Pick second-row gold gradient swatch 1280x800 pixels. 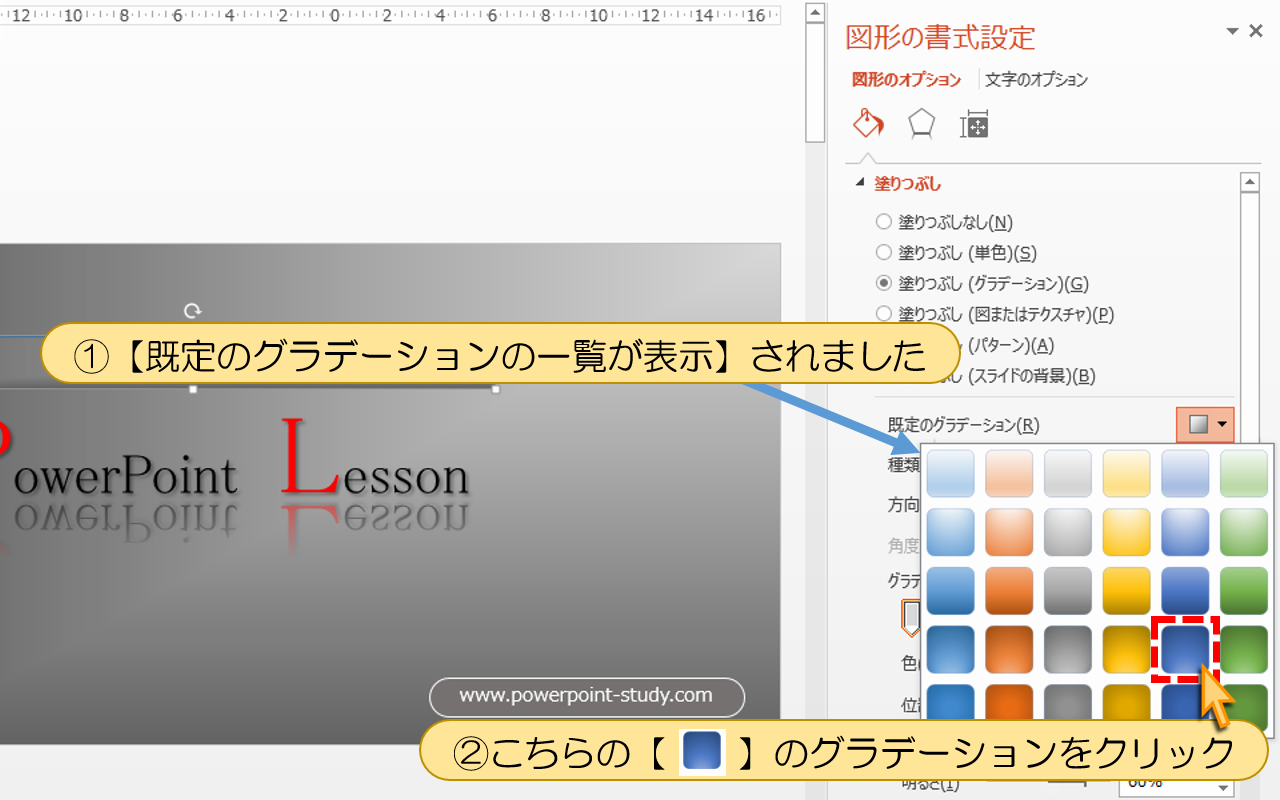tap(1127, 532)
